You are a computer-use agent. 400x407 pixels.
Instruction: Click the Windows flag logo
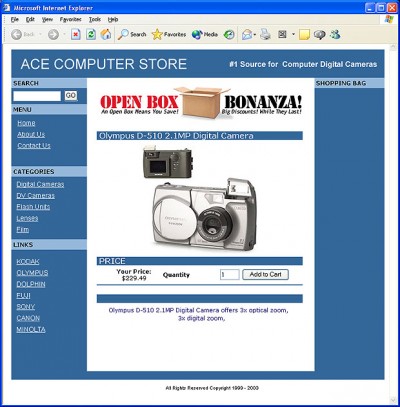389,19
